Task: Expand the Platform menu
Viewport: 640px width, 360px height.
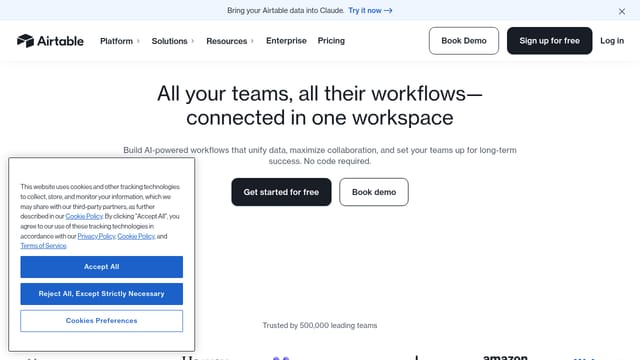Action: (x=120, y=41)
